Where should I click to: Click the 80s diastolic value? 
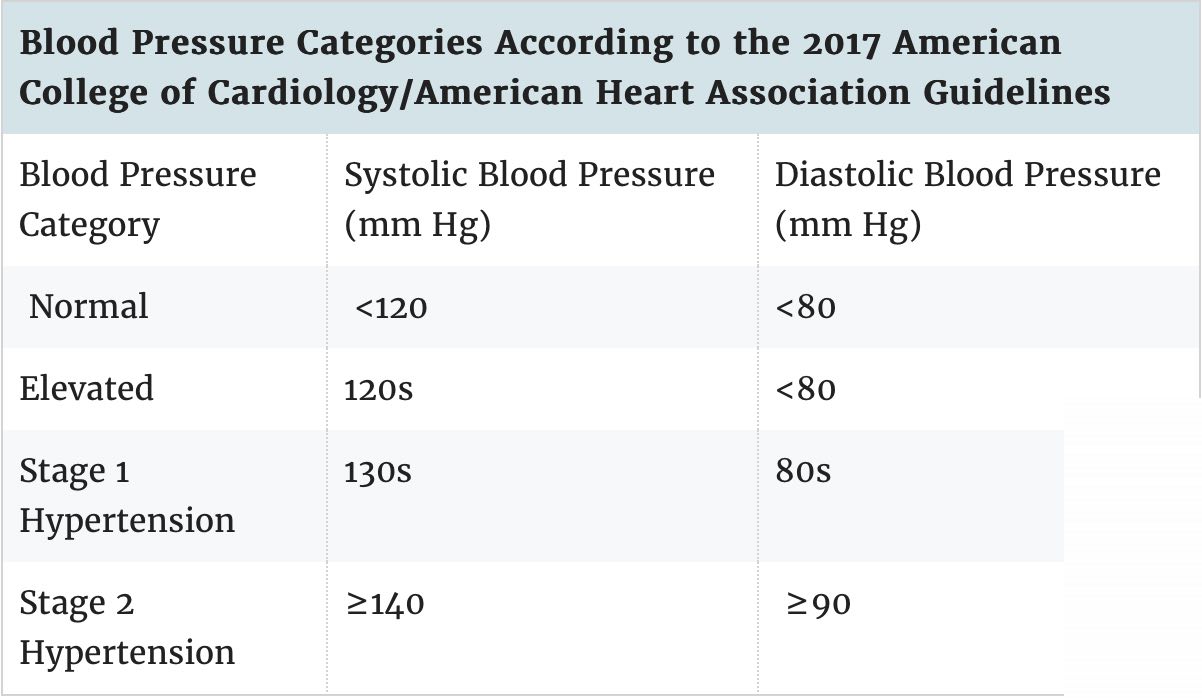click(803, 471)
